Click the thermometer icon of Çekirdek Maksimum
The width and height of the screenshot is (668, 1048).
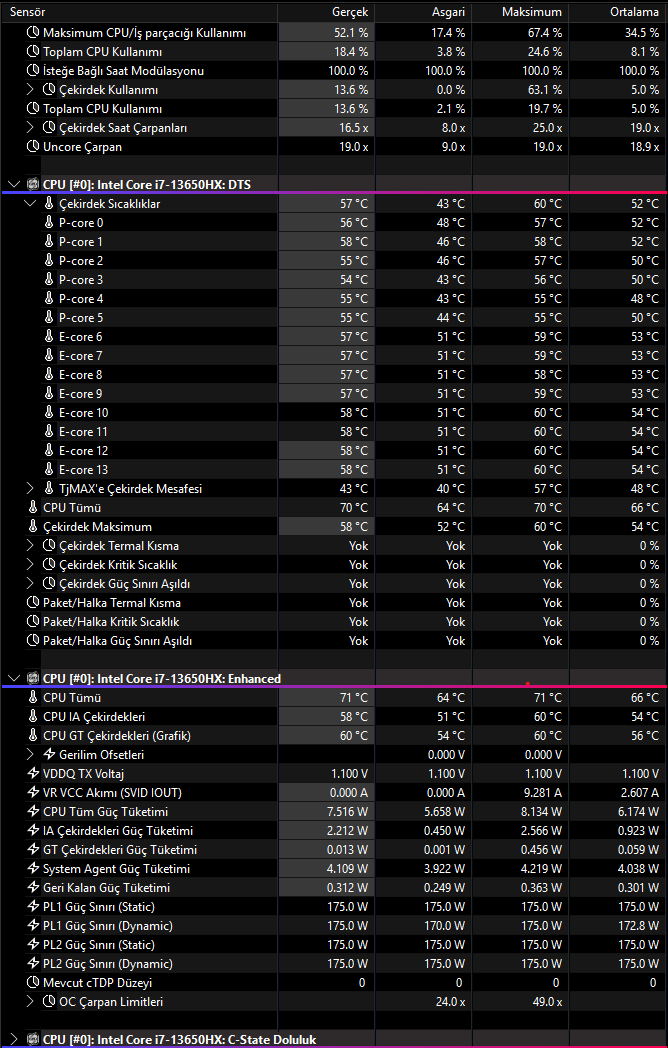33,526
